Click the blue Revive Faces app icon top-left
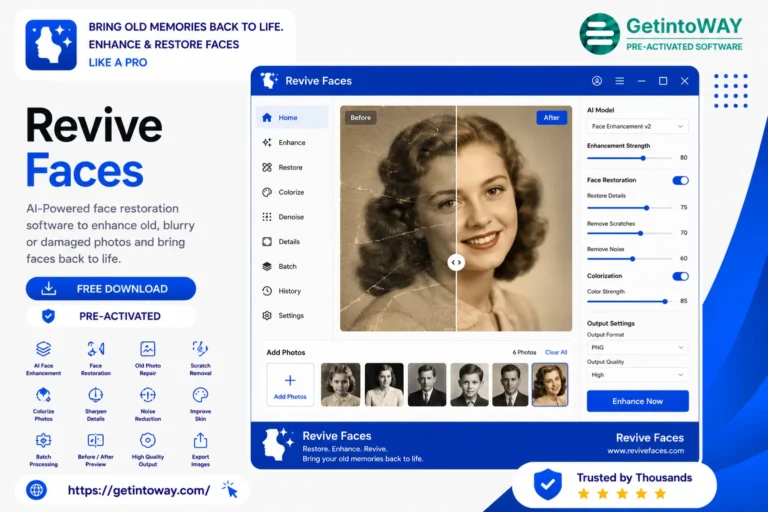This screenshot has height=512, width=768. pos(51,45)
